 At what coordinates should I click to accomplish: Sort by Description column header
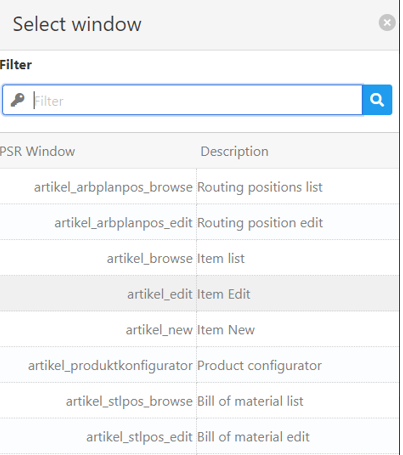pos(234,151)
